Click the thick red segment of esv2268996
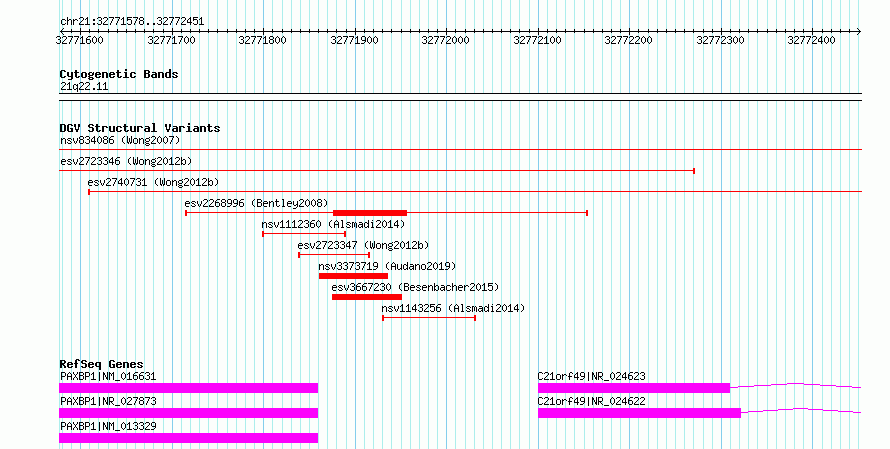The width and height of the screenshot is (890, 449). (x=370, y=213)
